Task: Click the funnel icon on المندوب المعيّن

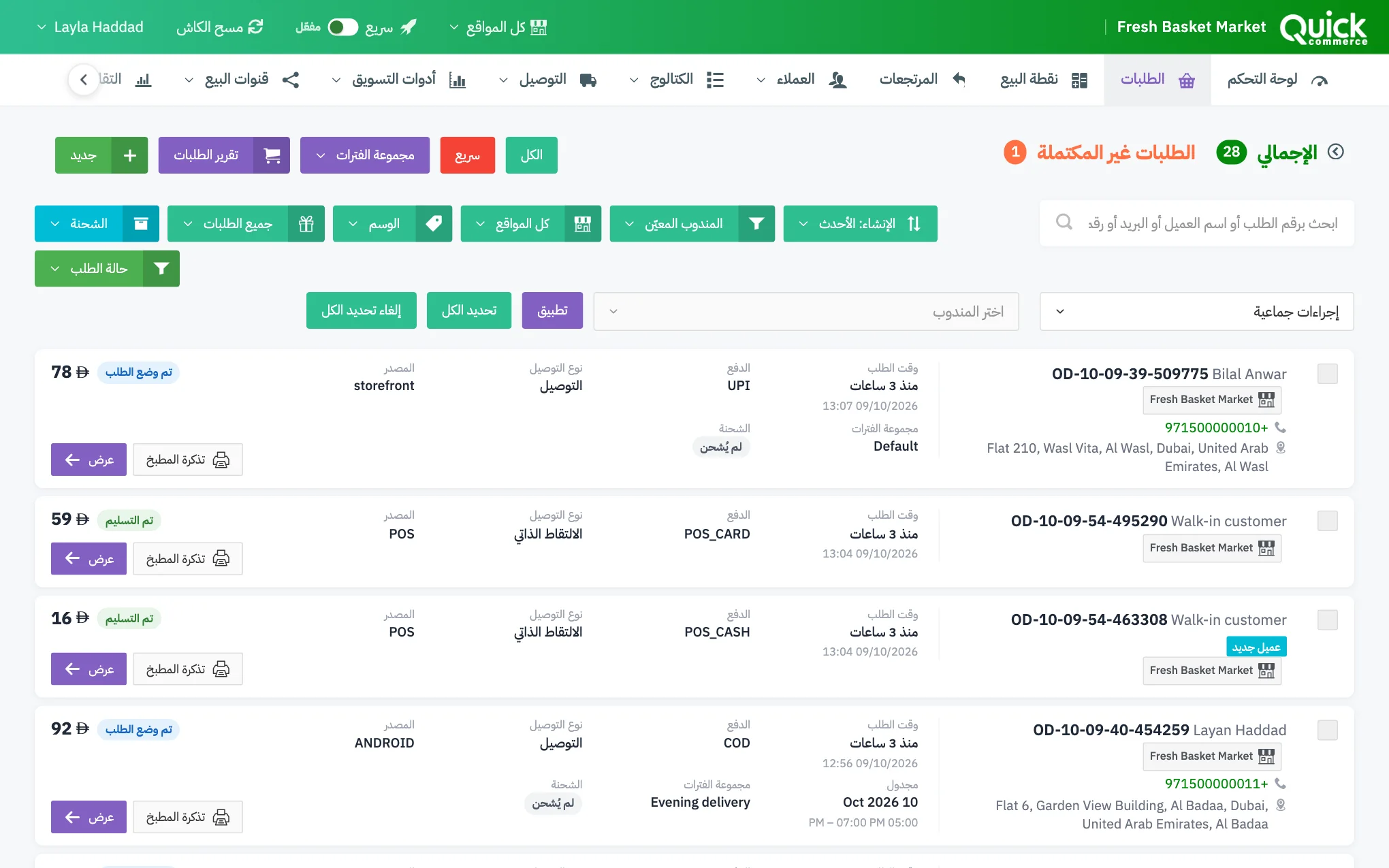Action: 756,223
